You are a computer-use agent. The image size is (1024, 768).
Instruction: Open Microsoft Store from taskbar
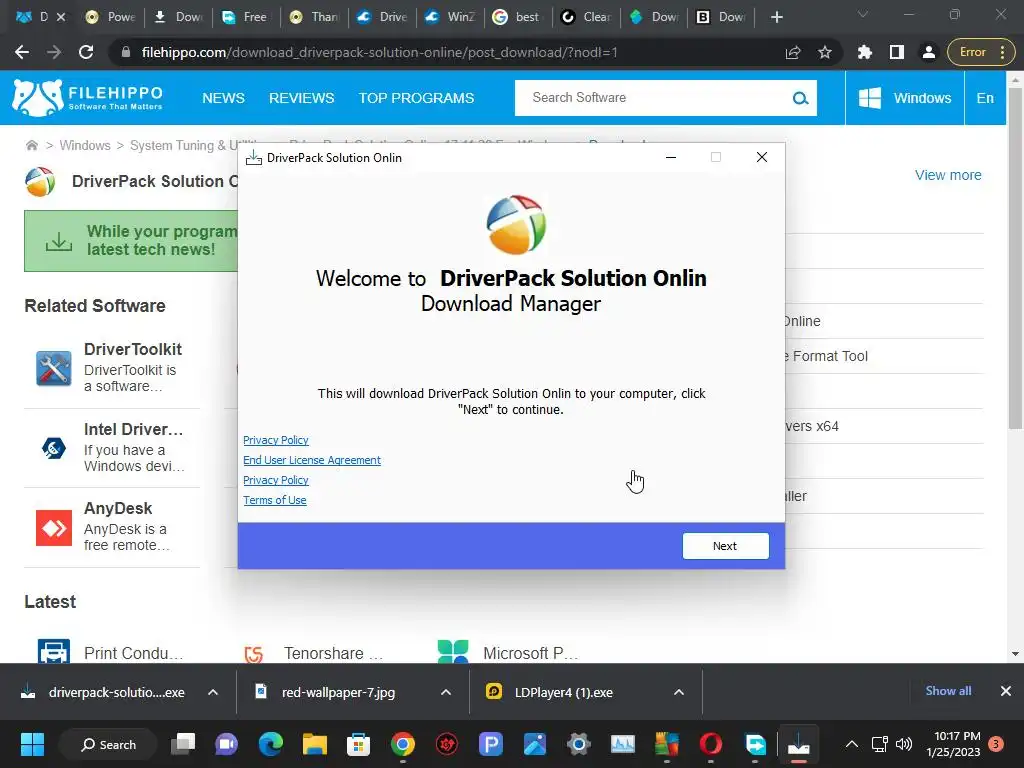[359, 744]
